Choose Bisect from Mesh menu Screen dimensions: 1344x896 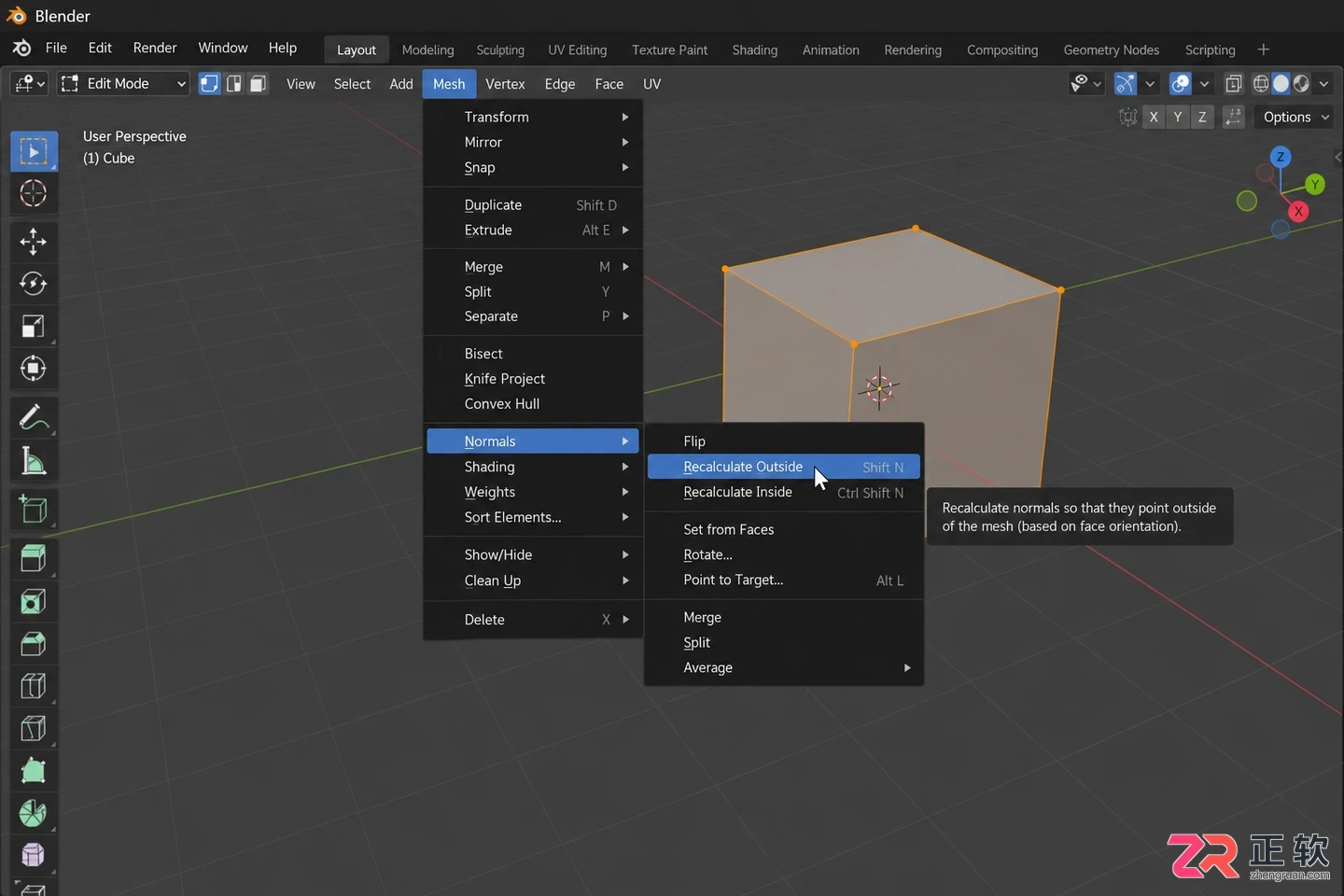tap(533, 354)
